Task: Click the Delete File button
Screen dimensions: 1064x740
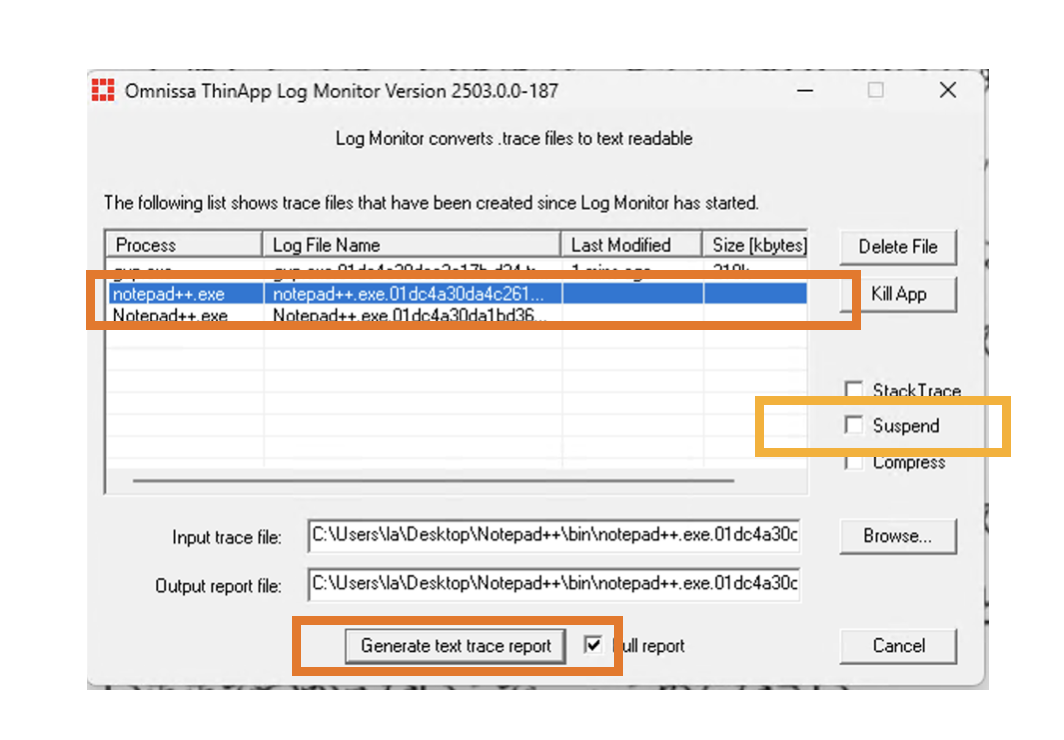Action: tap(897, 246)
